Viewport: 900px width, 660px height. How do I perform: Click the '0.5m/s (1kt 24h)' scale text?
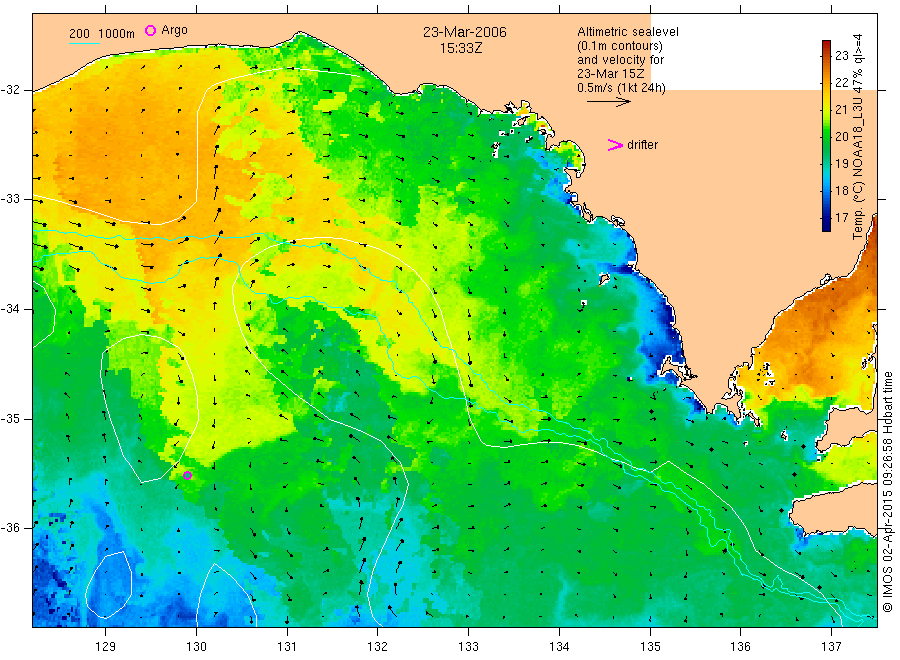coord(622,88)
